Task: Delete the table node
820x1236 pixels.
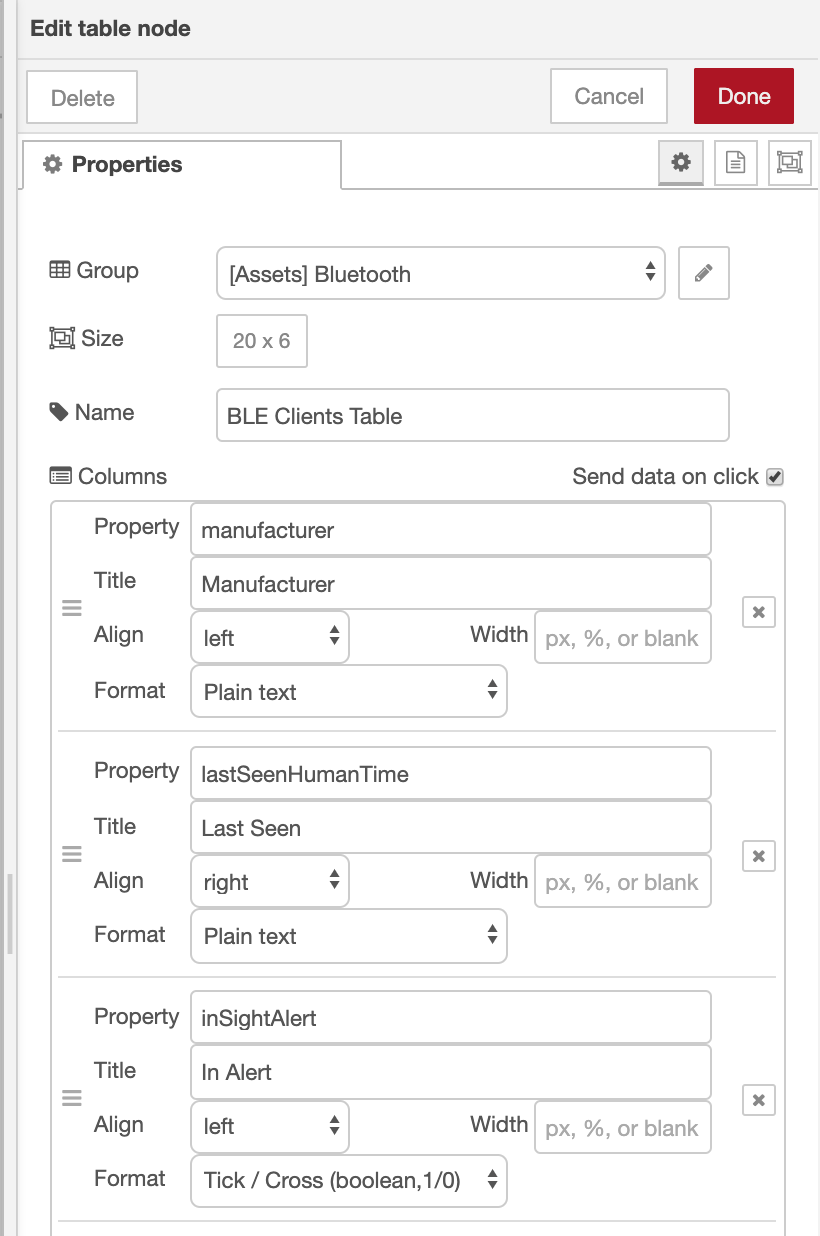Action: coord(81,97)
